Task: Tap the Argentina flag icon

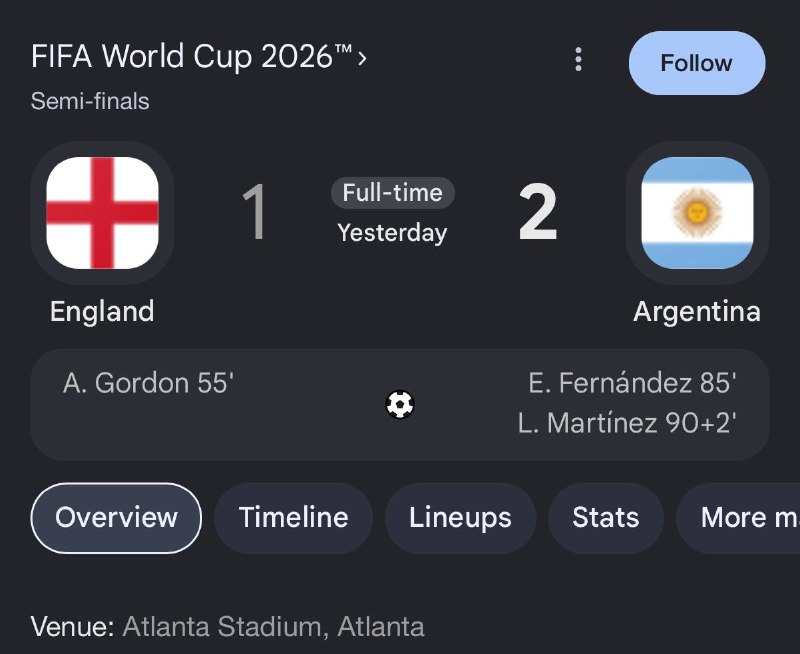Action: 697,213
